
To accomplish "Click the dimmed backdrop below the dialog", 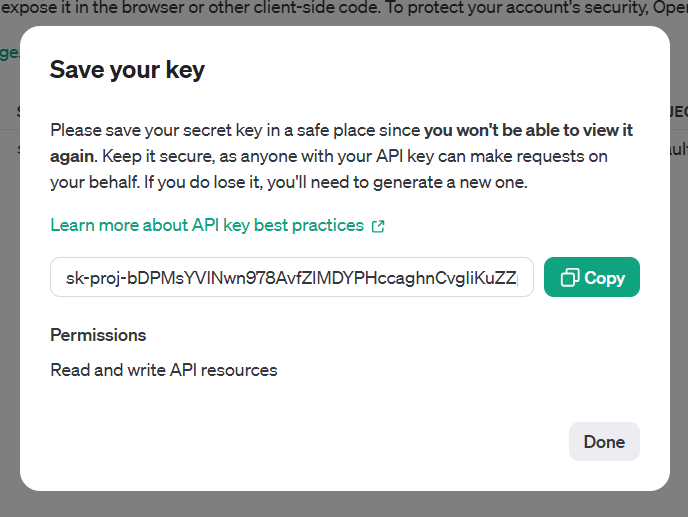I will [x=344, y=505].
